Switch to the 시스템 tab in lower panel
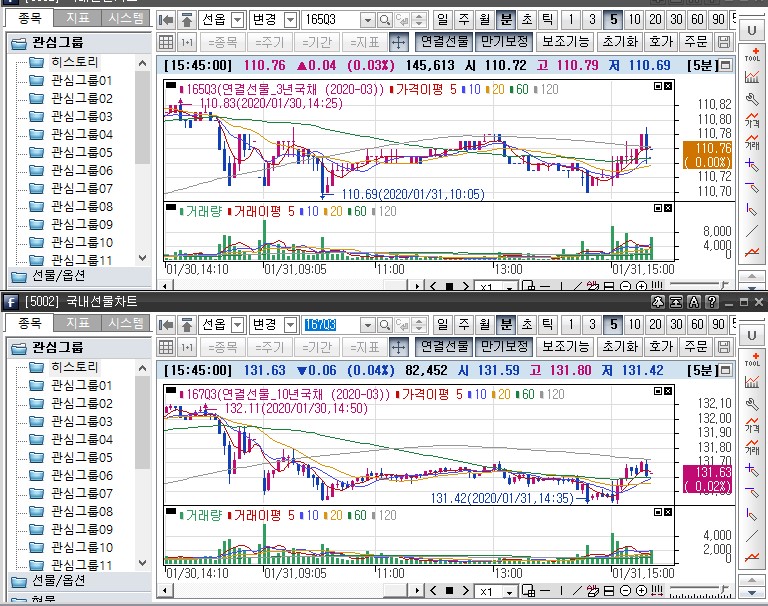Image resolution: width=768 pixels, height=606 pixels. pos(126,323)
